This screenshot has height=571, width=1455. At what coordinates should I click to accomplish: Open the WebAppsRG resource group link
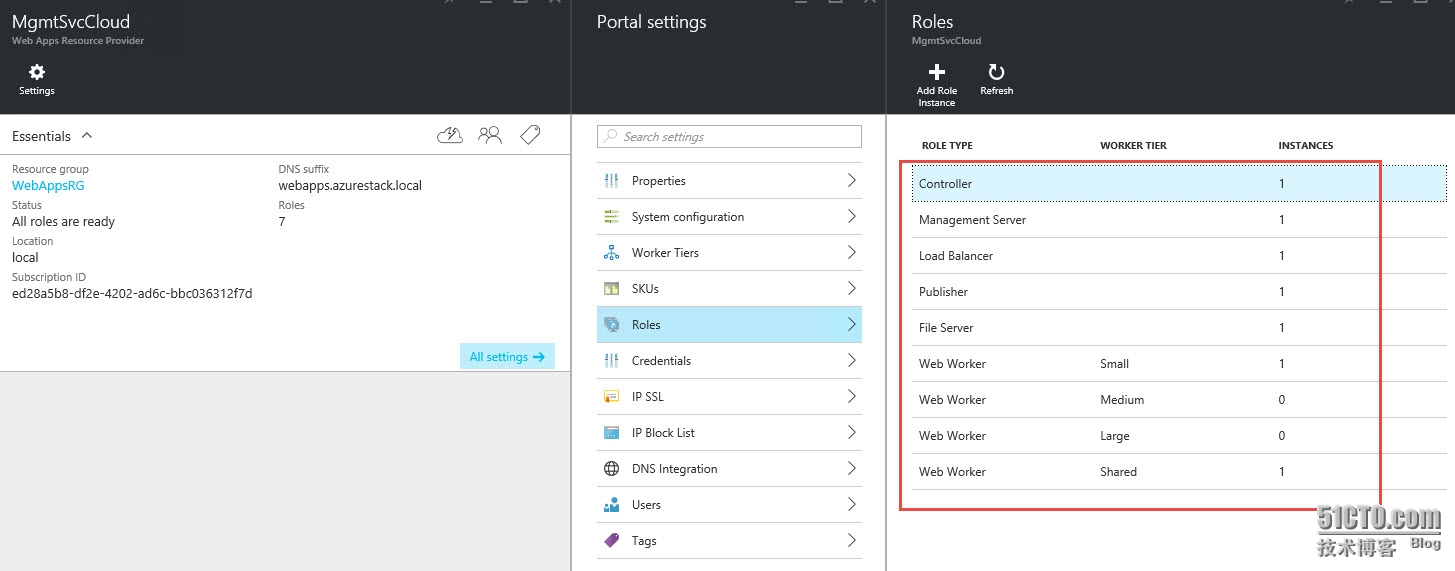(48, 186)
